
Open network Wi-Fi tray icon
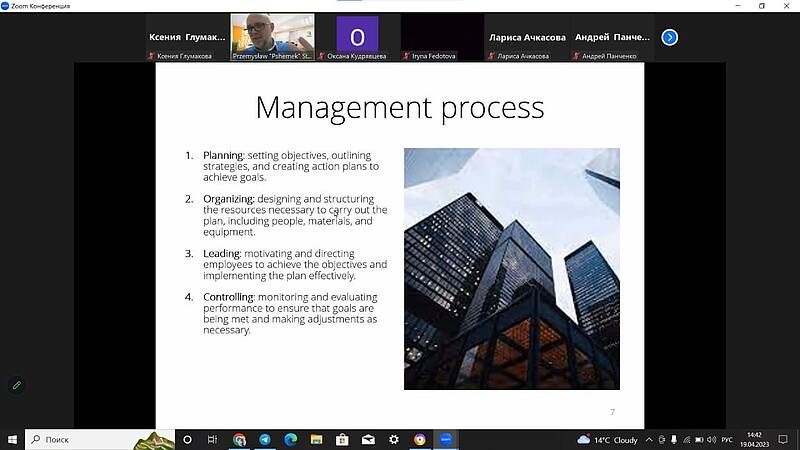(x=687, y=439)
